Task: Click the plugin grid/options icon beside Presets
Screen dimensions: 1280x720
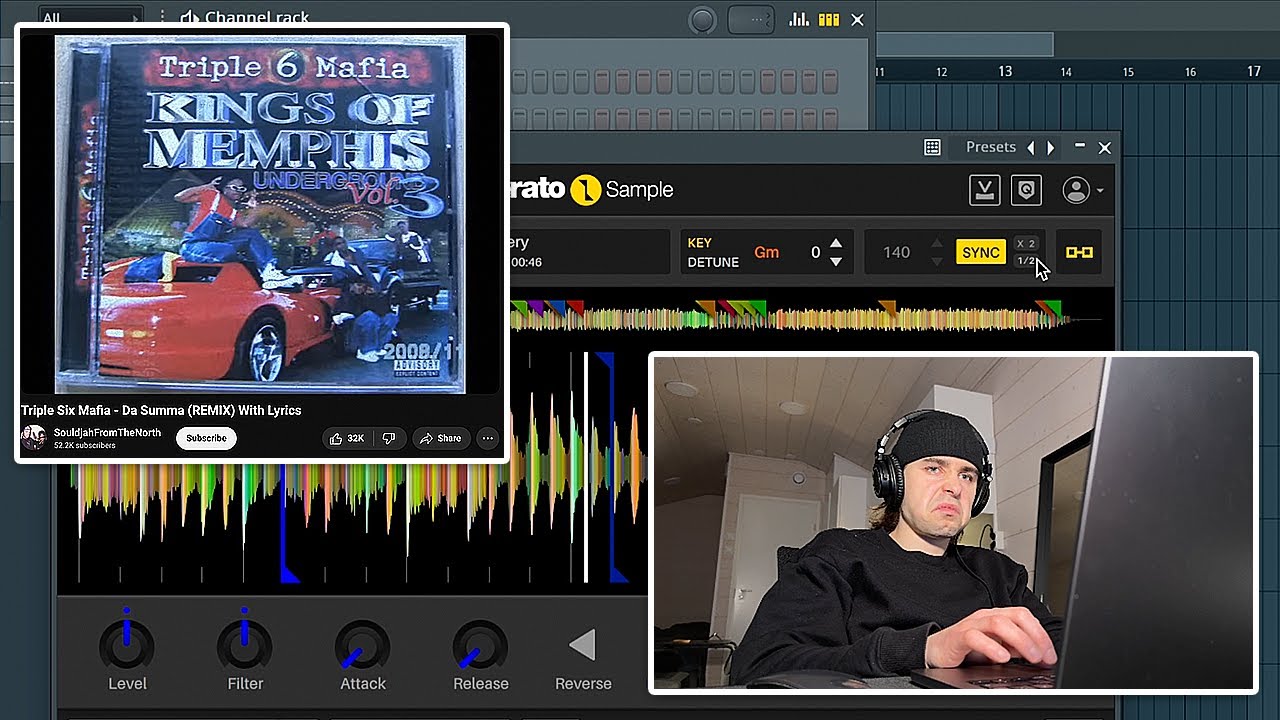Action: click(932, 147)
